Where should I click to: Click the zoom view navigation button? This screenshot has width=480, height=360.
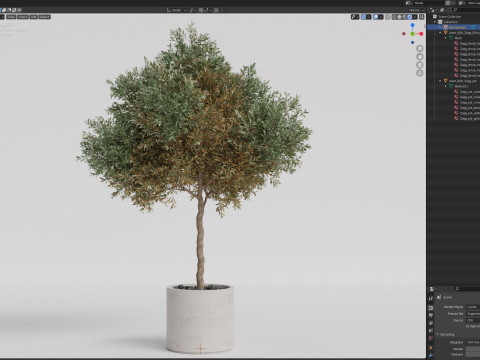tap(420, 48)
